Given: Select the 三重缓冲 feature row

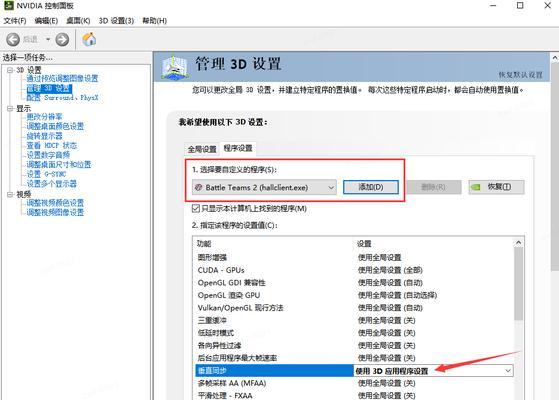Looking at the screenshot, I should click(354, 320).
